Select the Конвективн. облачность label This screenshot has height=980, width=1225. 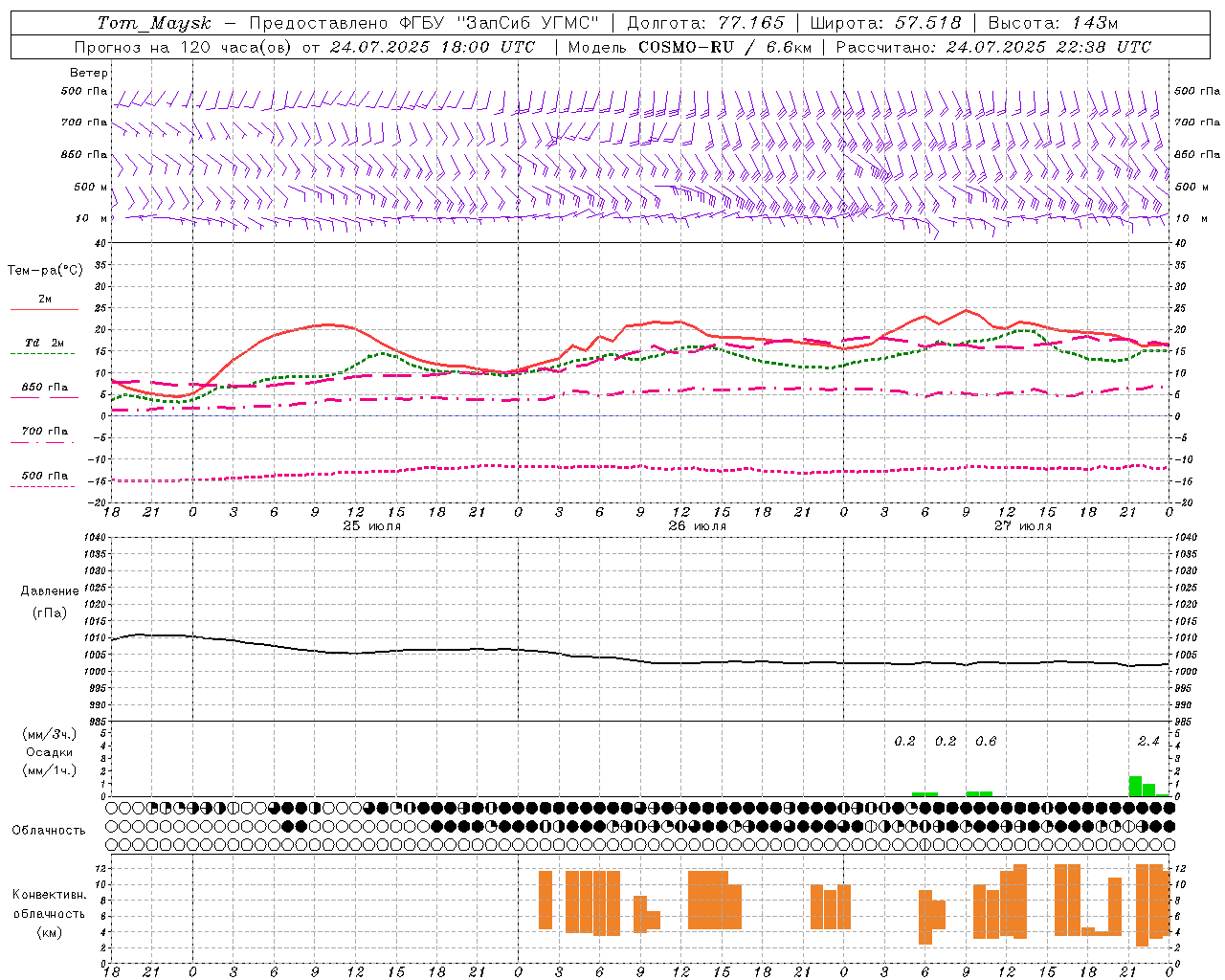coord(49,904)
